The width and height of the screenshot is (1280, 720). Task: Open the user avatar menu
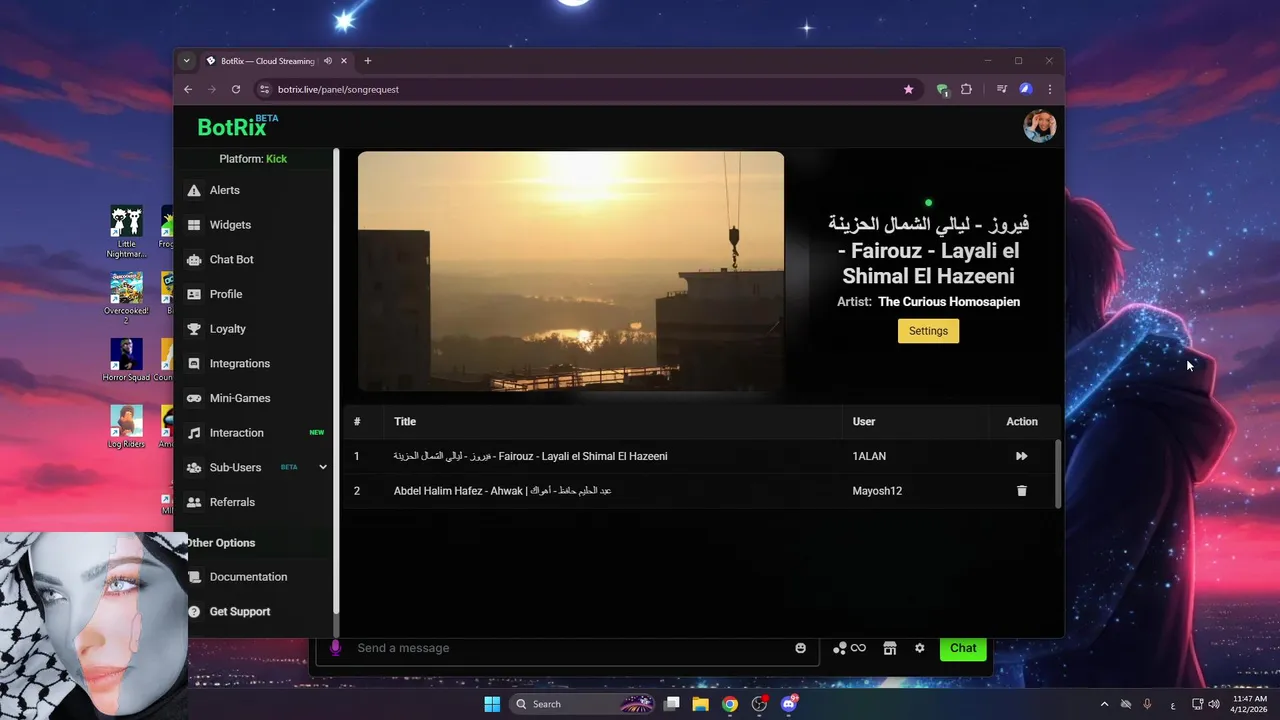click(x=1040, y=126)
